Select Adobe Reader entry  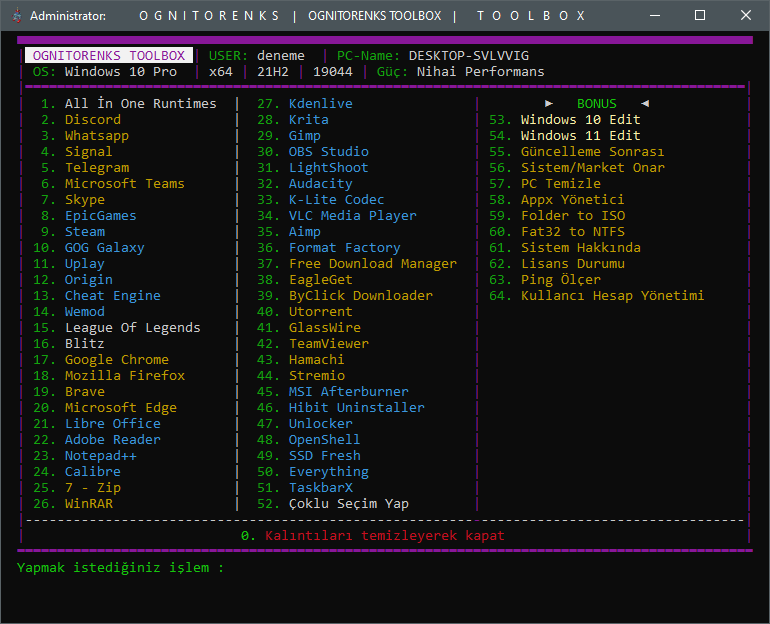click(x=112, y=440)
